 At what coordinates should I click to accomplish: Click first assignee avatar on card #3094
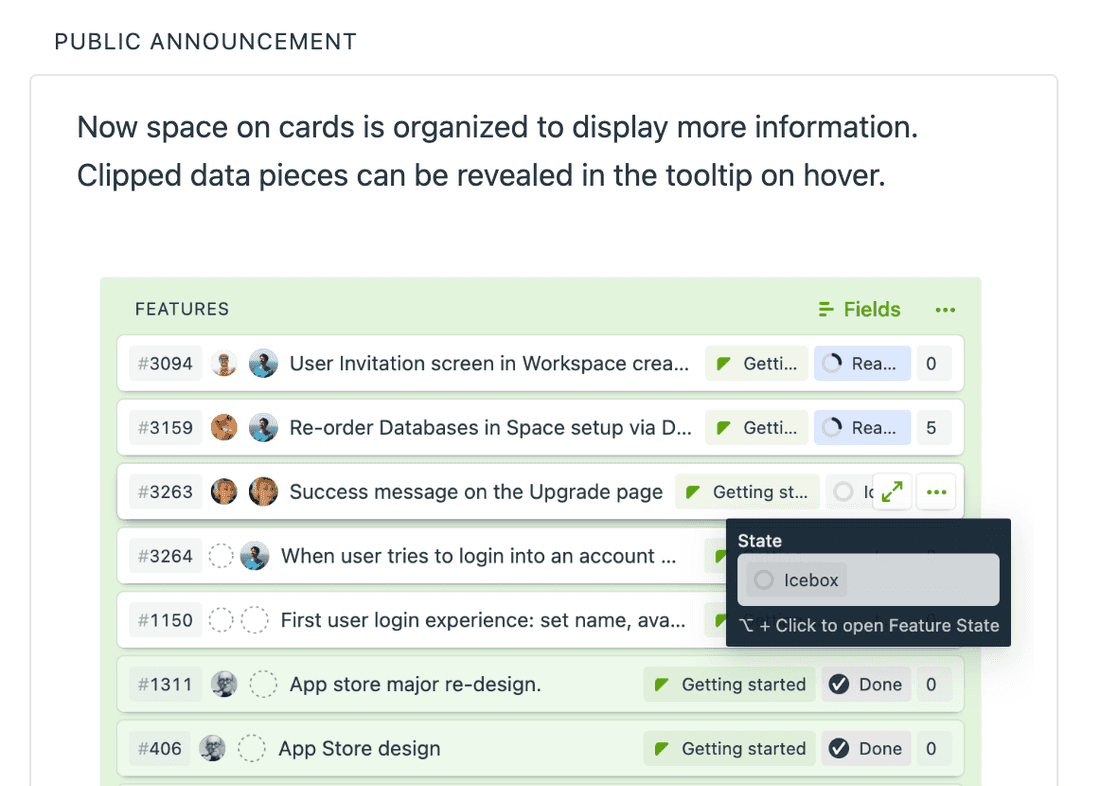point(224,364)
